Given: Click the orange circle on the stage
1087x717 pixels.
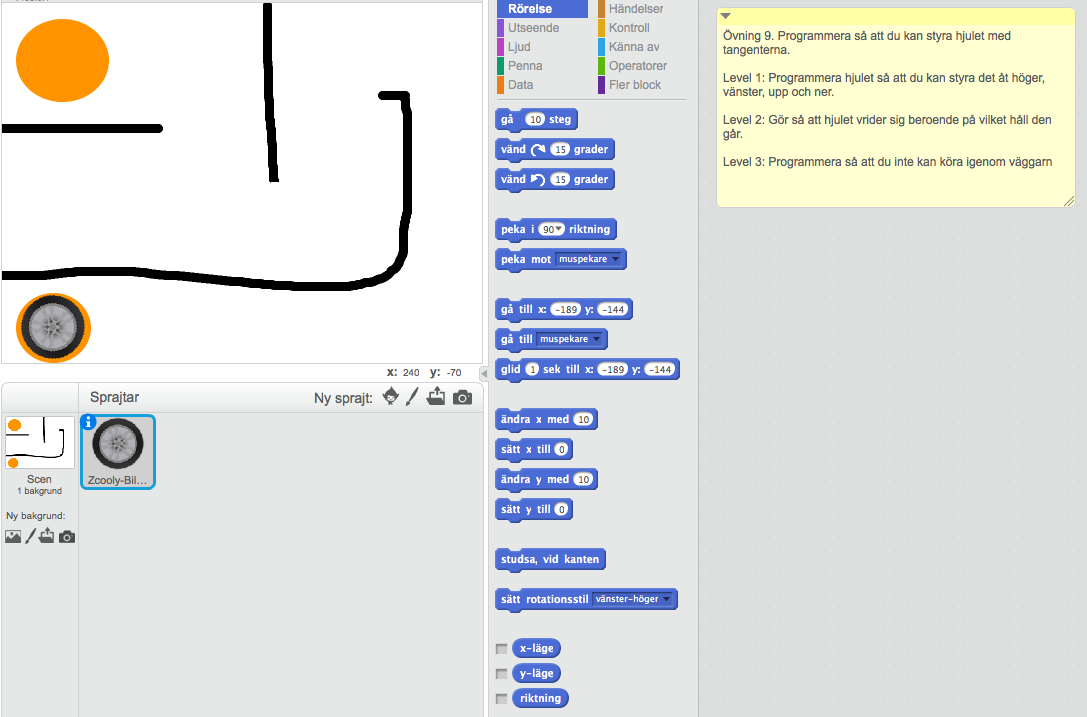Looking at the screenshot, I should coord(62,60).
